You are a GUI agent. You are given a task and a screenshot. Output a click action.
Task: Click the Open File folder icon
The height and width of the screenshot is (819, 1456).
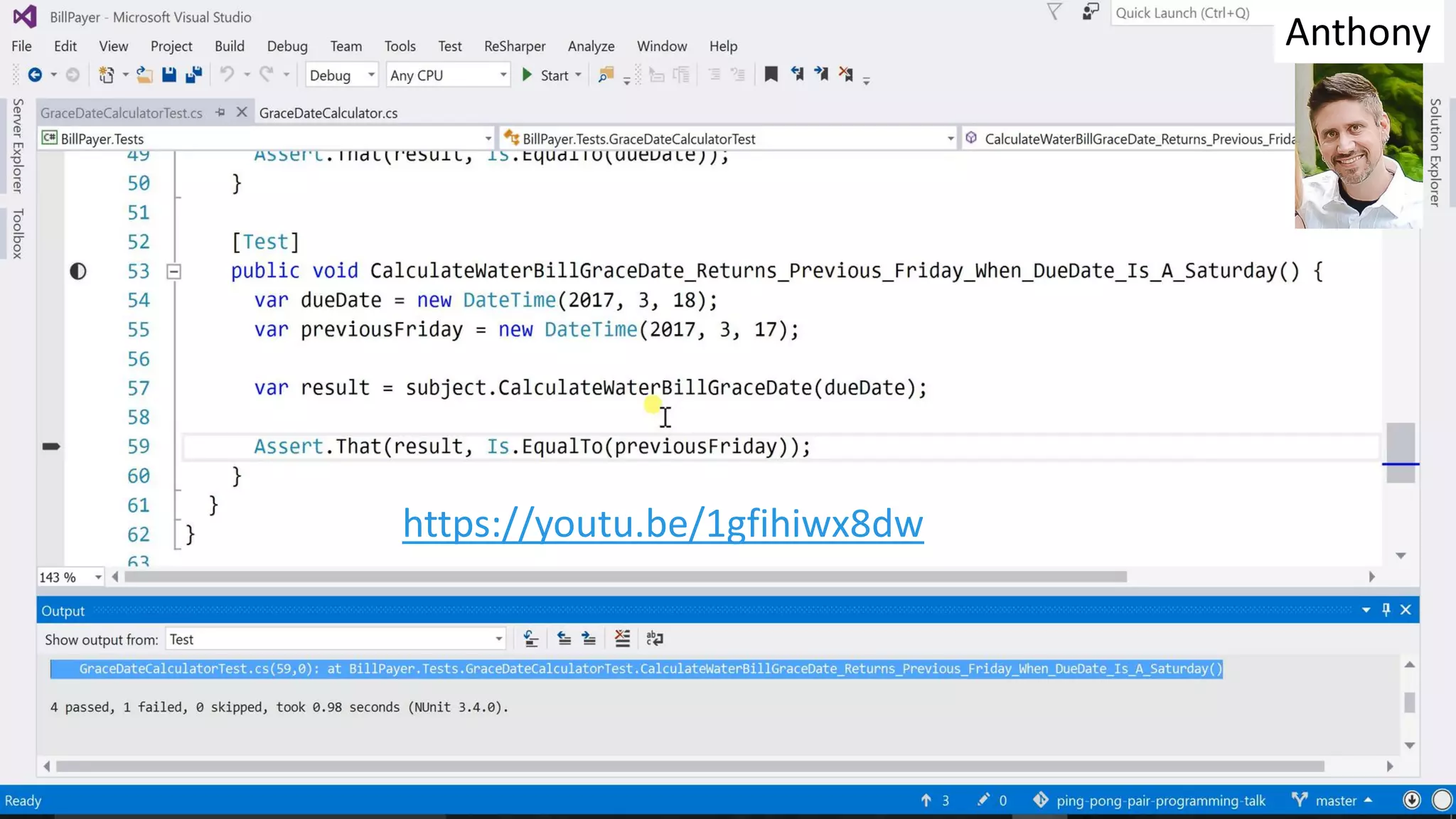click(144, 75)
